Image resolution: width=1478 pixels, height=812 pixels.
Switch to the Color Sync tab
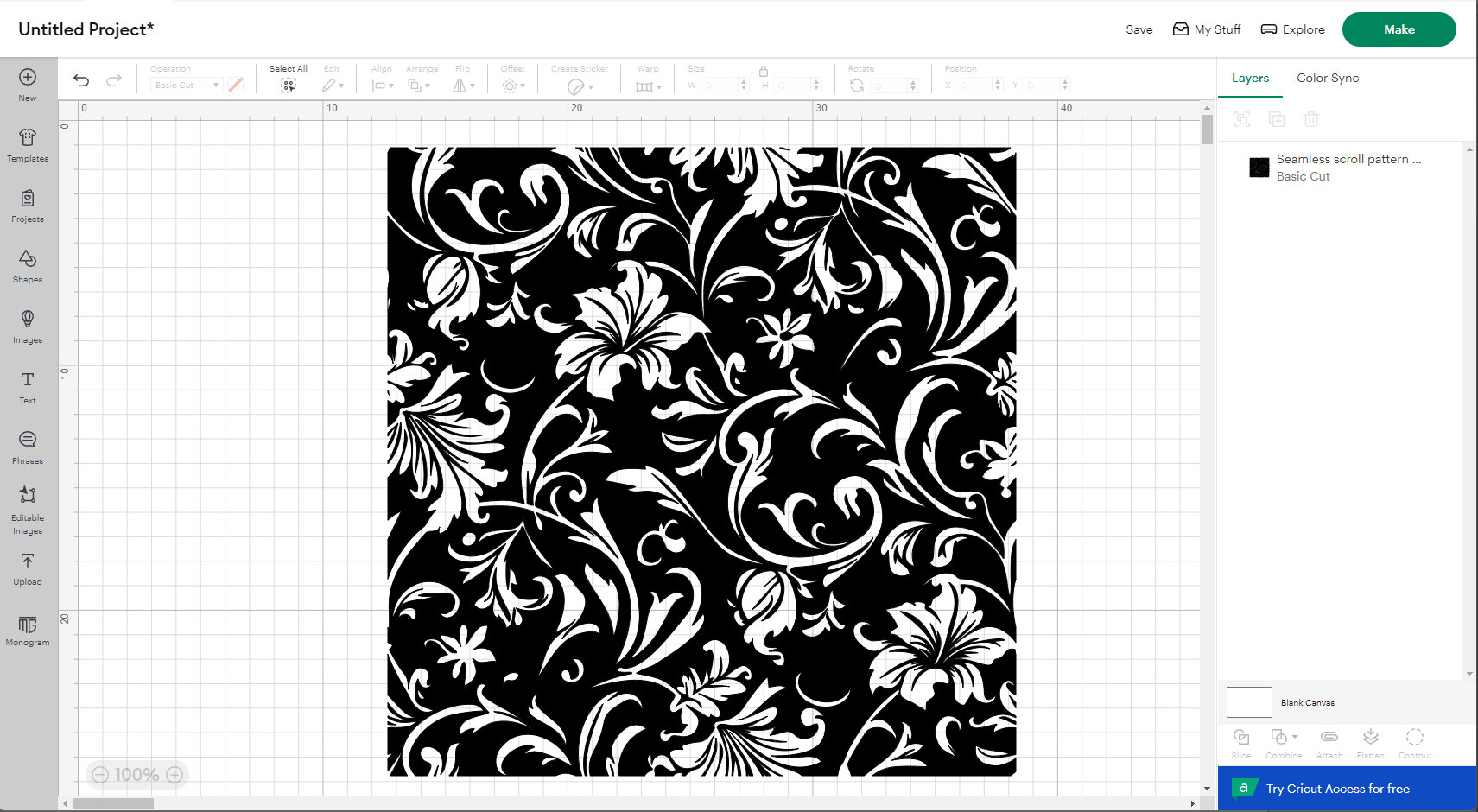(1328, 78)
